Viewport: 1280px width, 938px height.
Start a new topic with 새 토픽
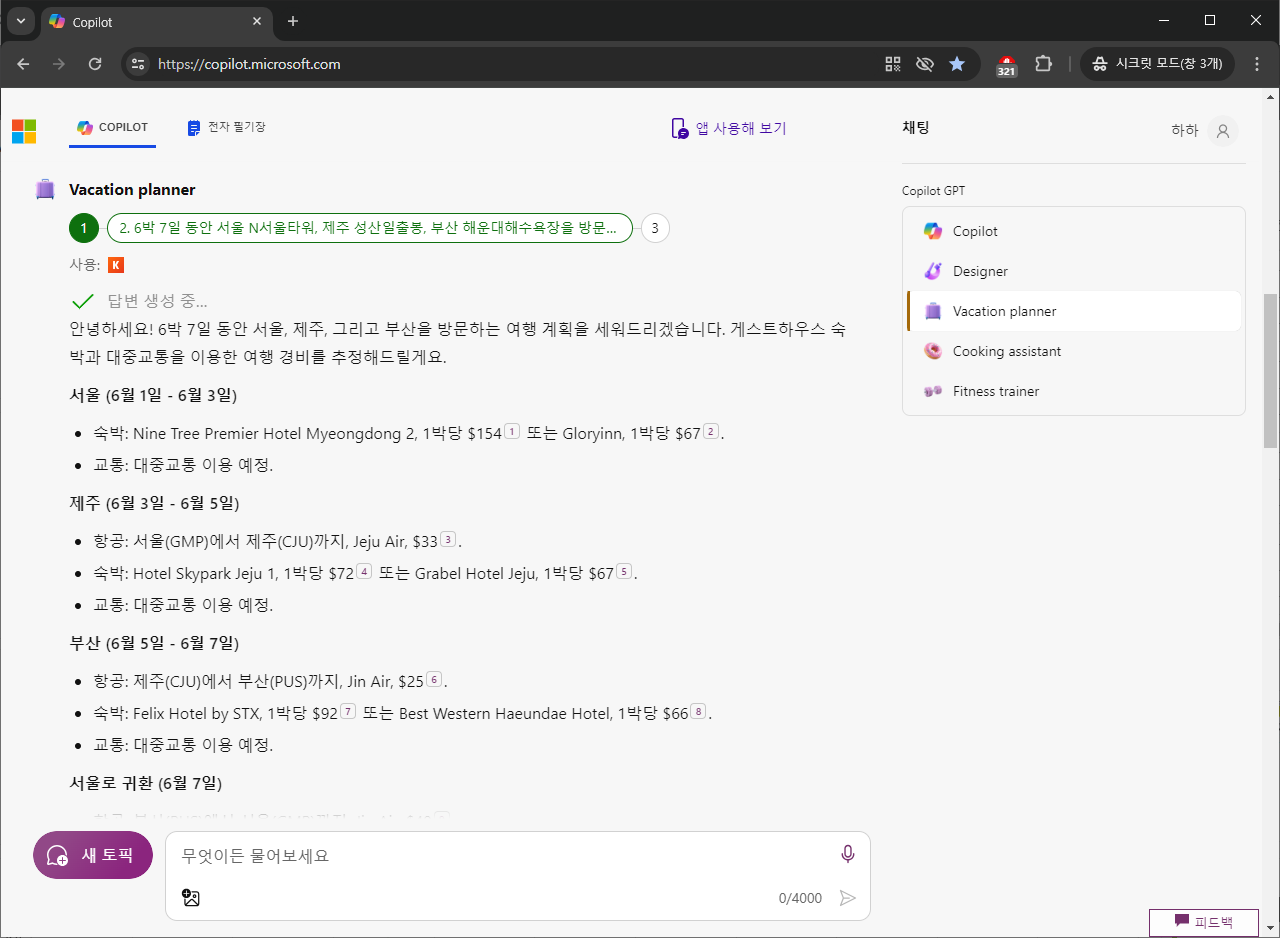click(x=93, y=855)
